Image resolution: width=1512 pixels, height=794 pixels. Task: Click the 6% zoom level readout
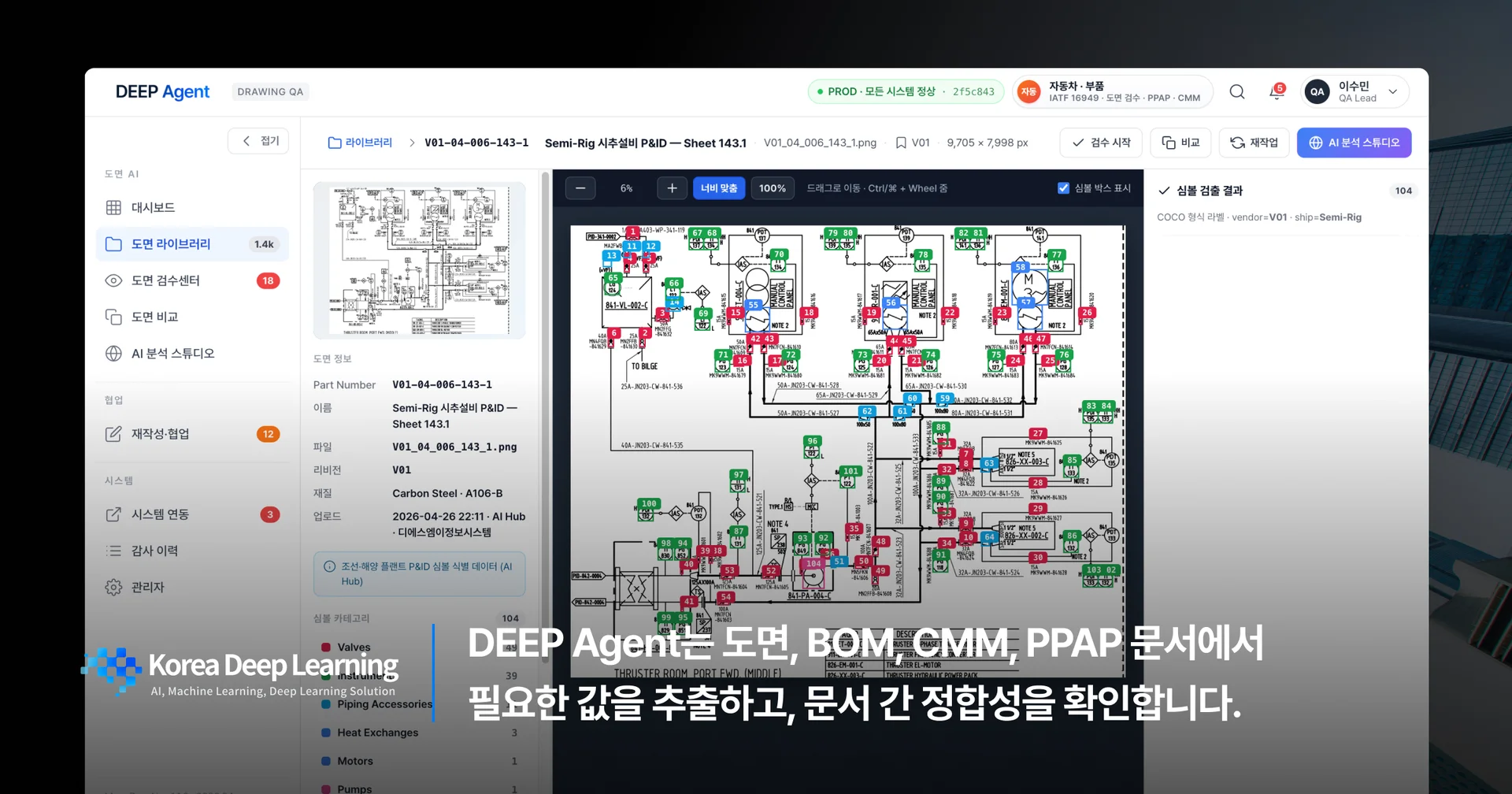tap(626, 188)
